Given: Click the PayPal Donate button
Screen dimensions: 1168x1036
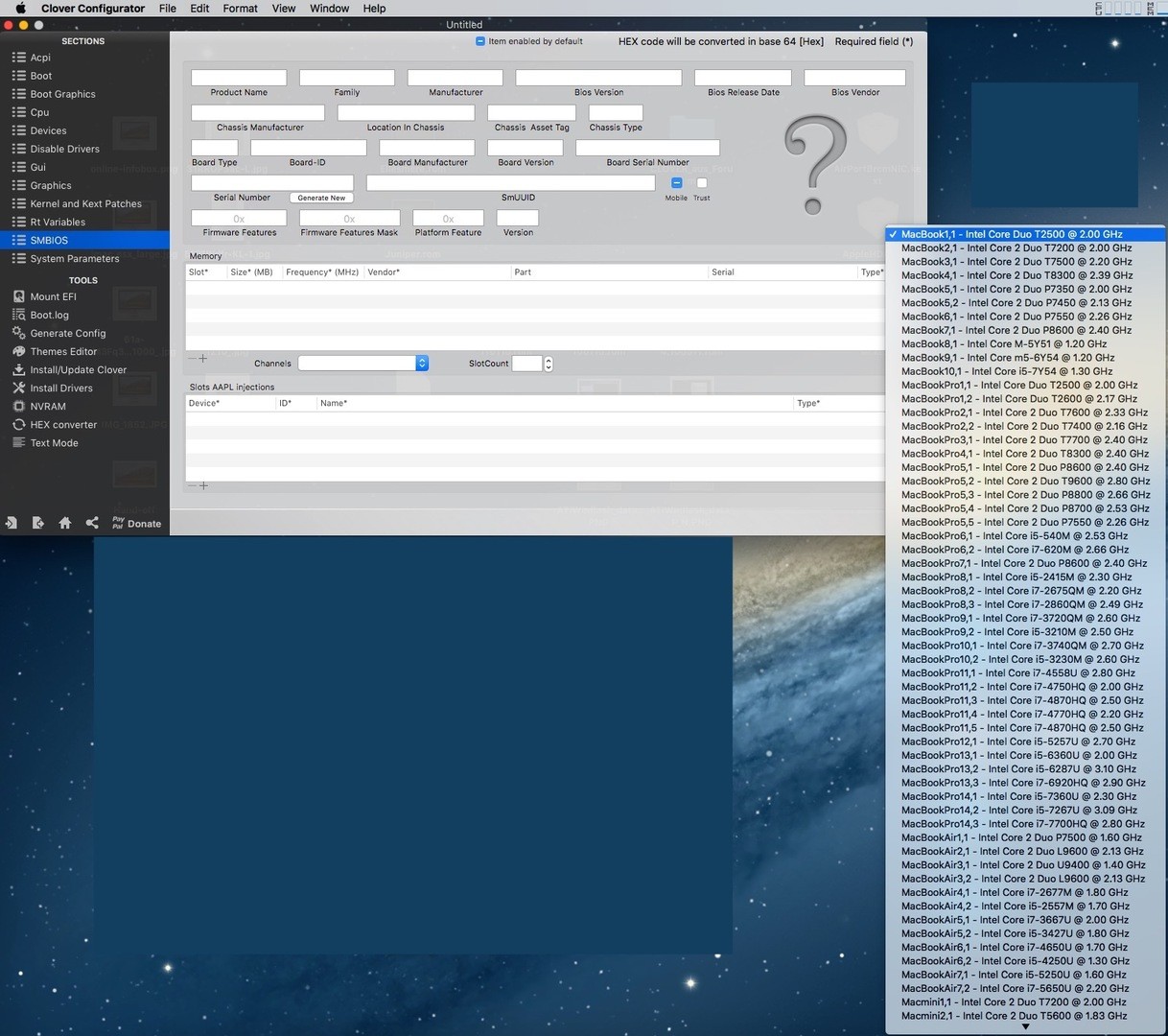Looking at the screenshot, I should [136, 523].
